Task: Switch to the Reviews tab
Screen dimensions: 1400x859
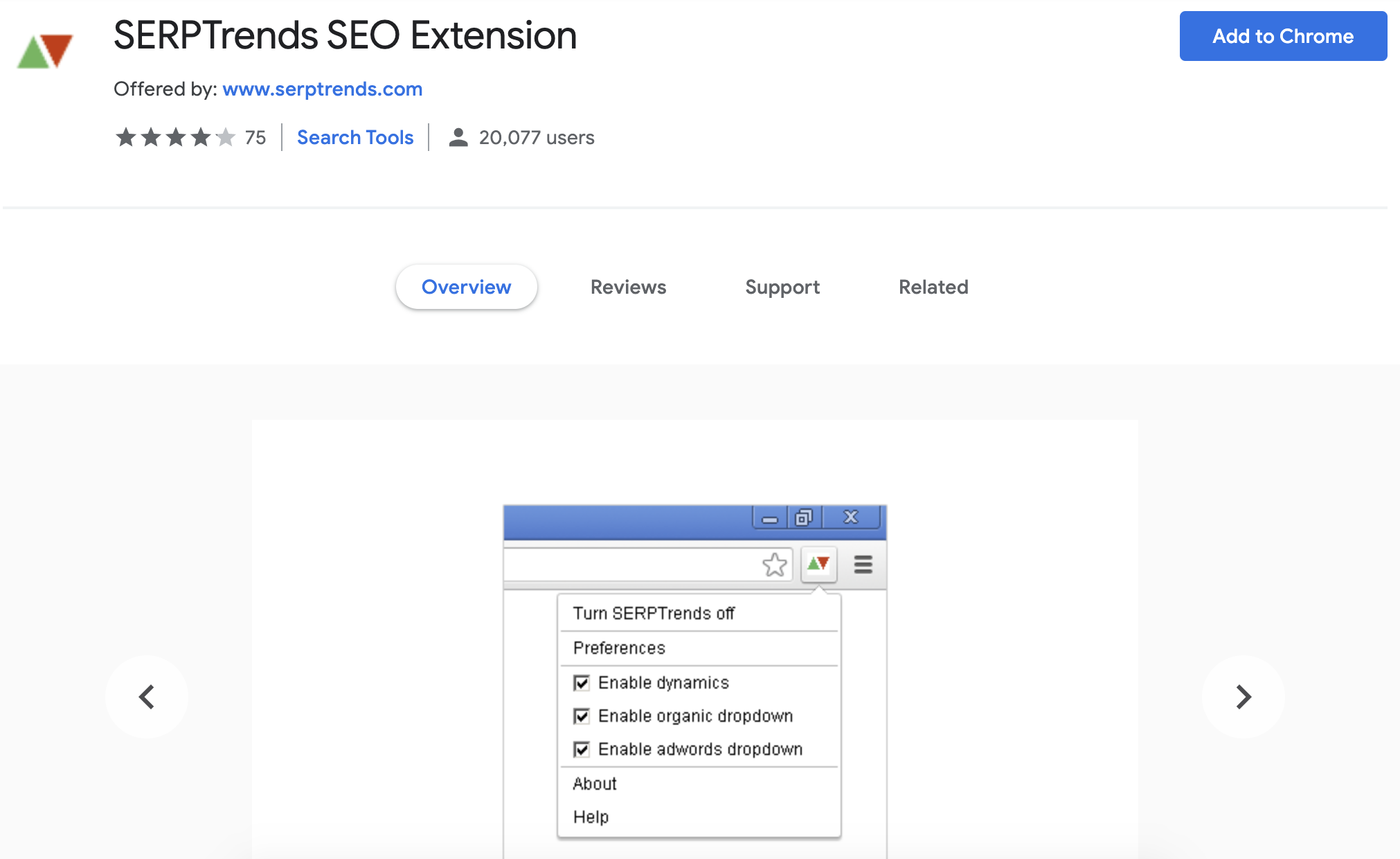Action: coord(628,287)
